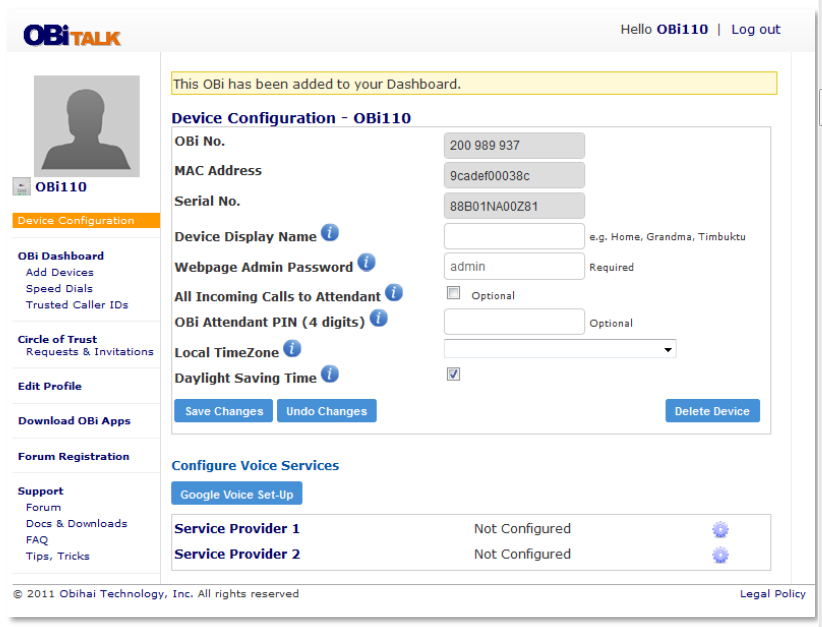This screenshot has width=822, height=627.
Task: Click the info icon beside Webpage Admin Password
Action: [366, 261]
